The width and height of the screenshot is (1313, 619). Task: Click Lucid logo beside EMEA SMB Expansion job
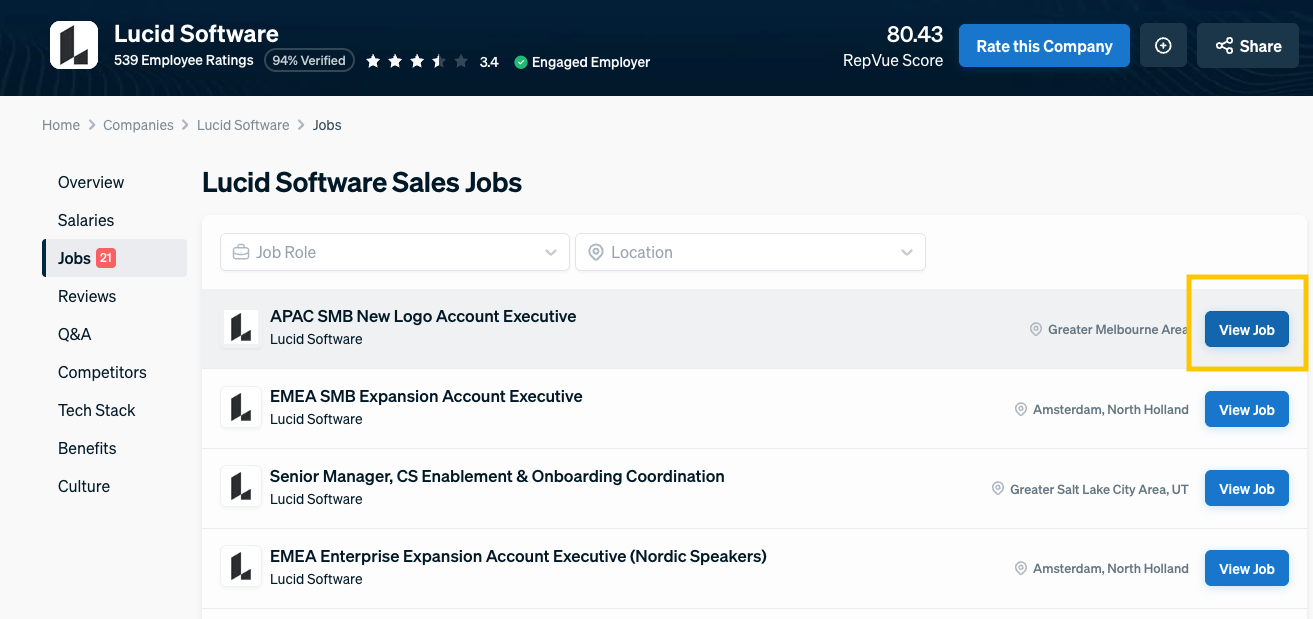(x=241, y=408)
